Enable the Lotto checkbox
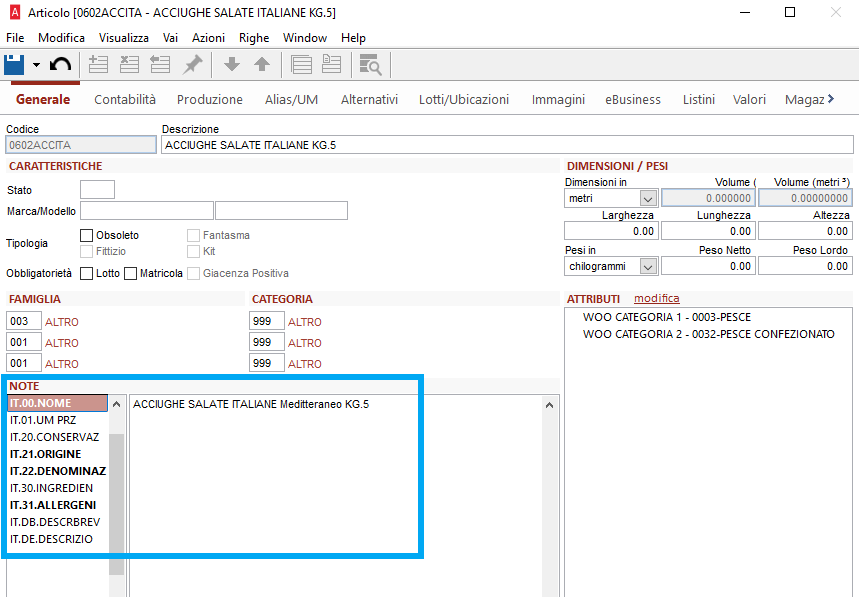 (x=86, y=273)
